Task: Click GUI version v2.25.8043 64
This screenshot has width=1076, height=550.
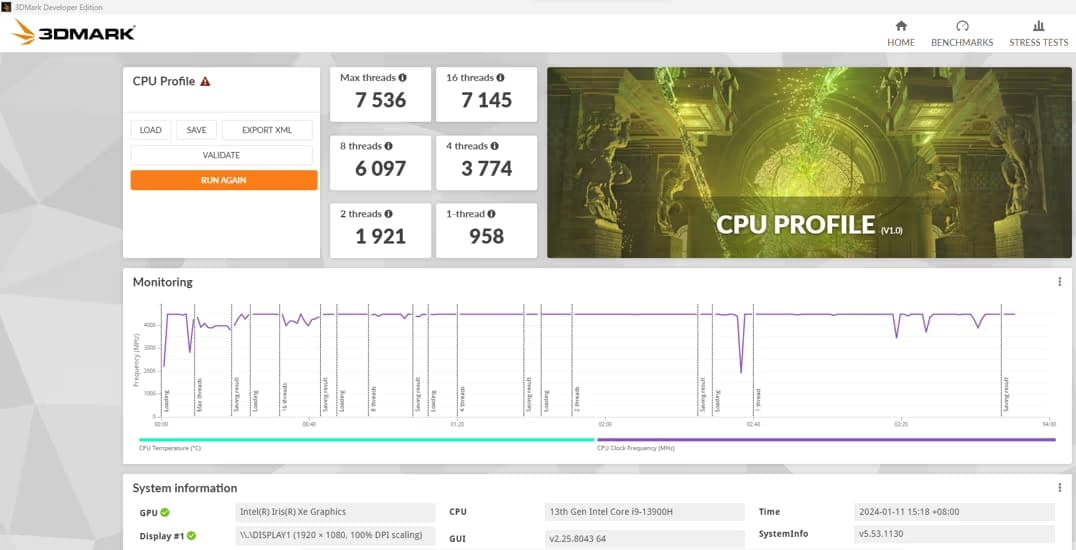Action: click(644, 538)
